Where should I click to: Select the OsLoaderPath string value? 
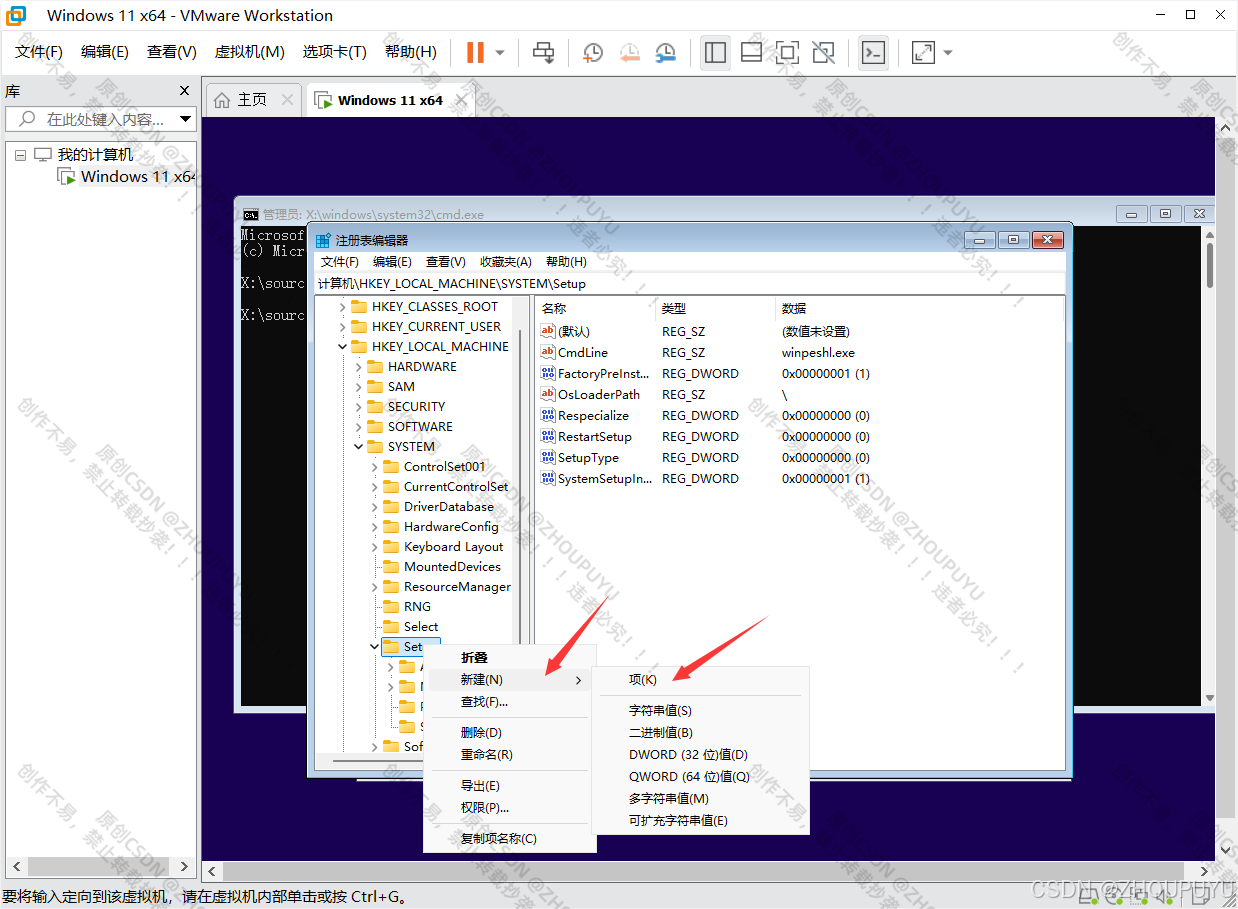tap(590, 394)
